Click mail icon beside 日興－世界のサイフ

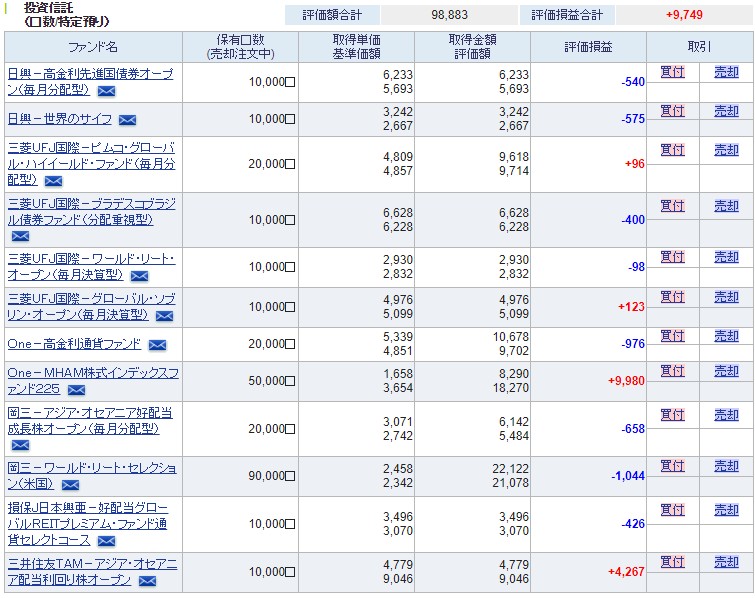click(x=128, y=120)
